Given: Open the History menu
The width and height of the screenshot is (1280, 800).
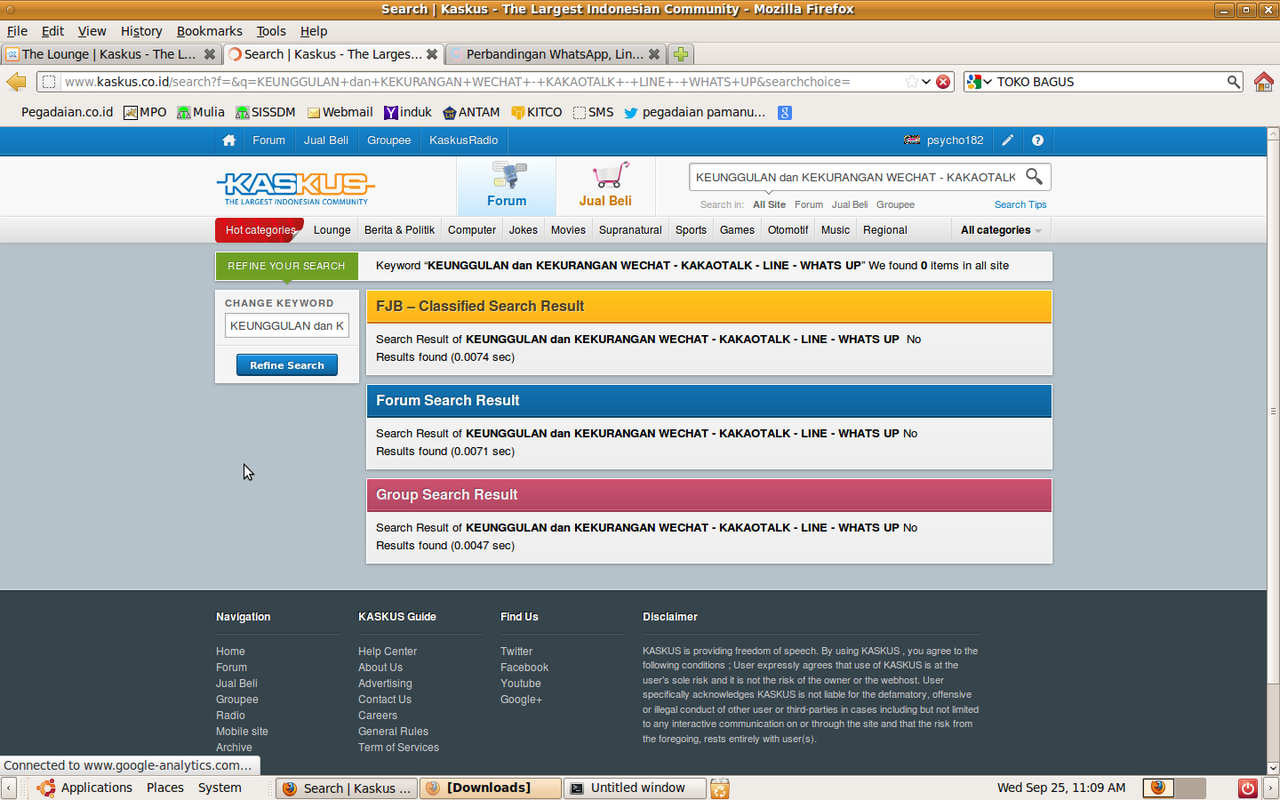Looking at the screenshot, I should [x=141, y=31].
